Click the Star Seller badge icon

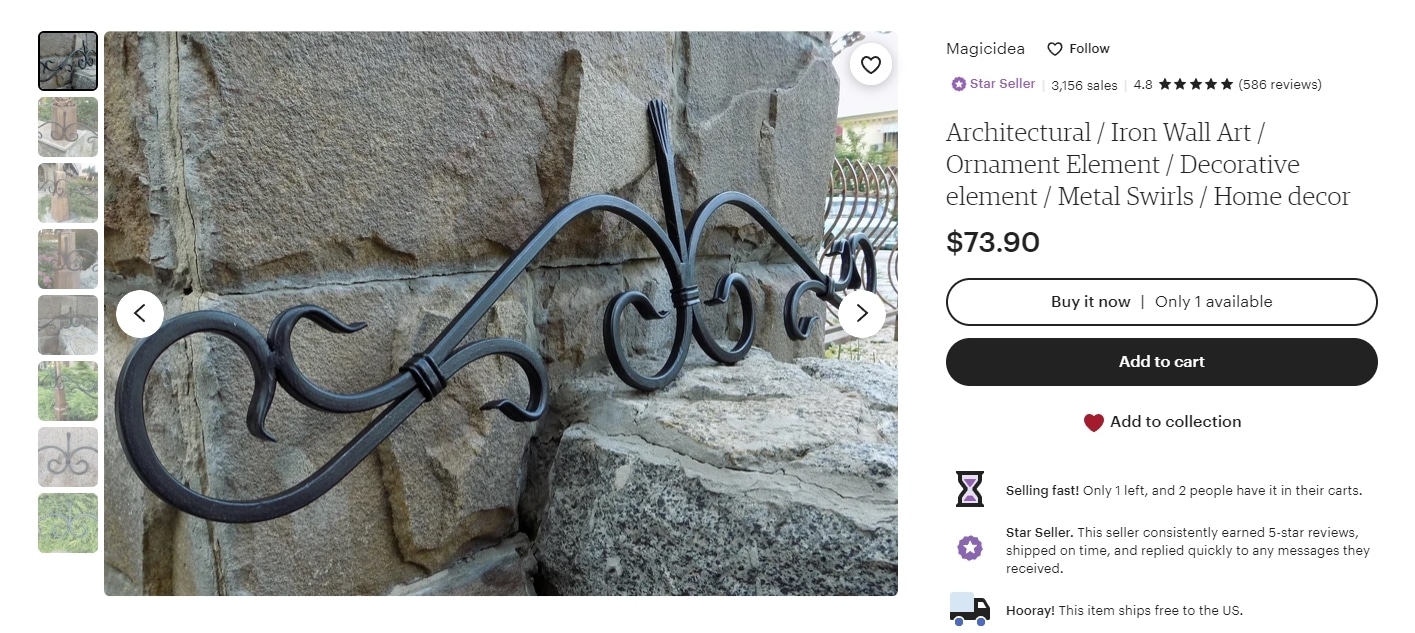pyautogui.click(x=958, y=84)
